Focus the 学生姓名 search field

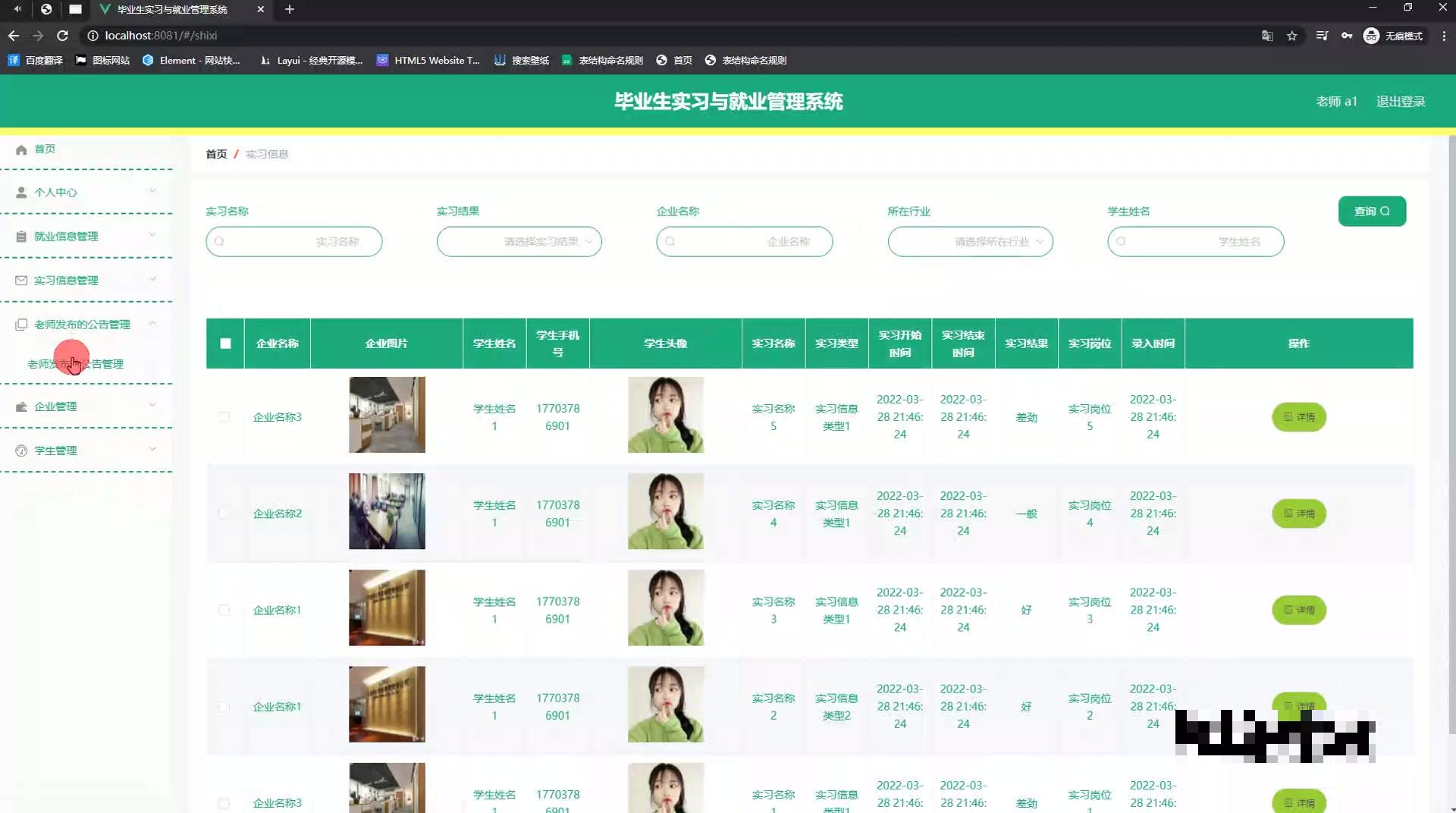coord(1195,241)
